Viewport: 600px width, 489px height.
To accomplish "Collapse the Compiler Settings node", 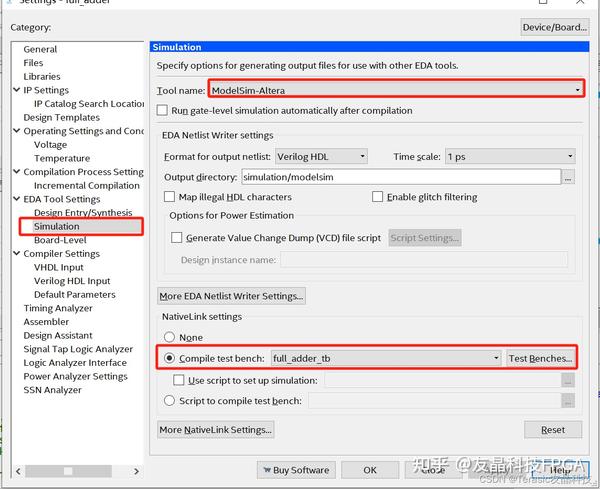I will click(x=16, y=253).
